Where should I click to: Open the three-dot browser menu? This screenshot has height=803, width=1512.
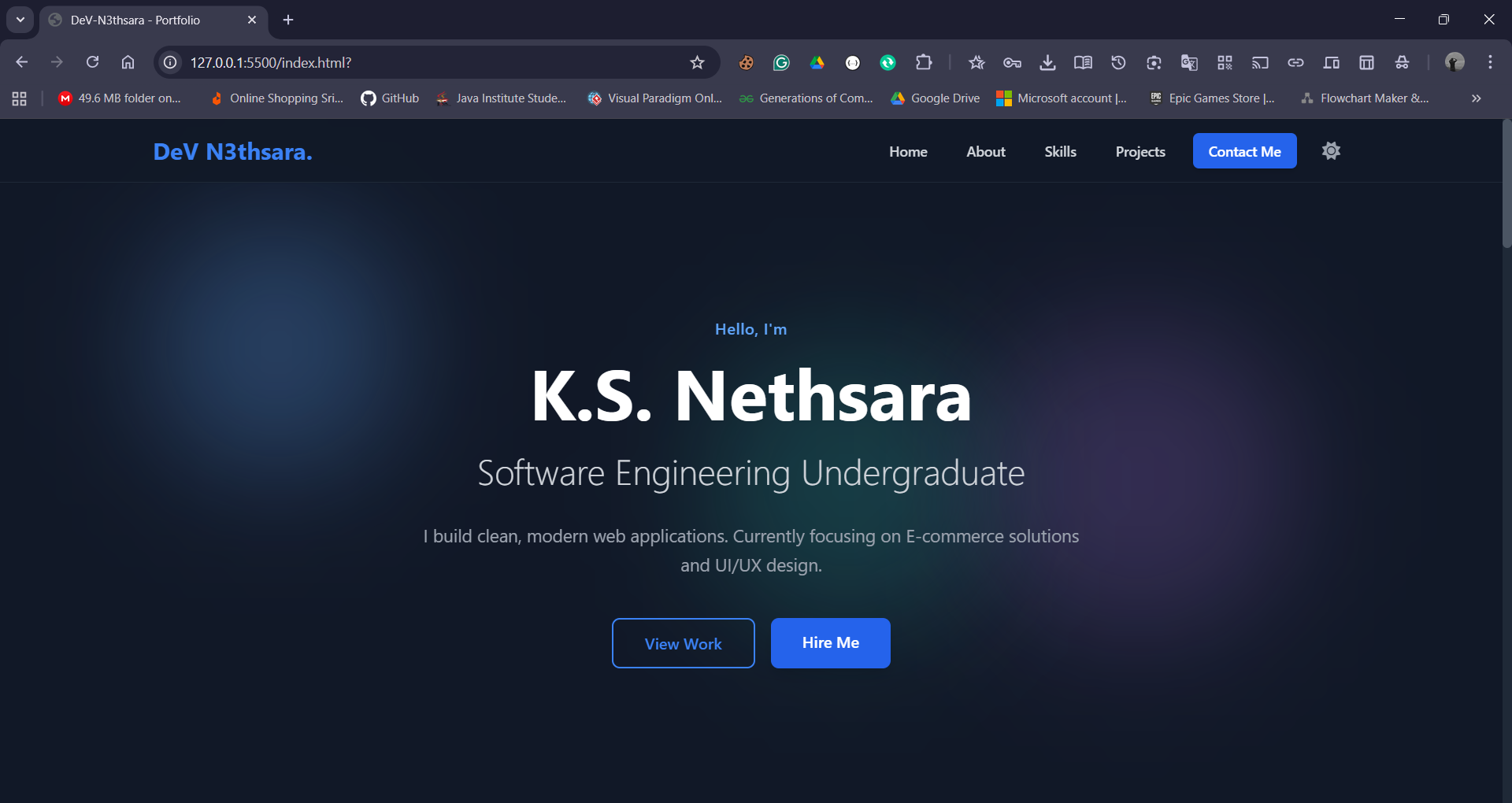tap(1490, 62)
